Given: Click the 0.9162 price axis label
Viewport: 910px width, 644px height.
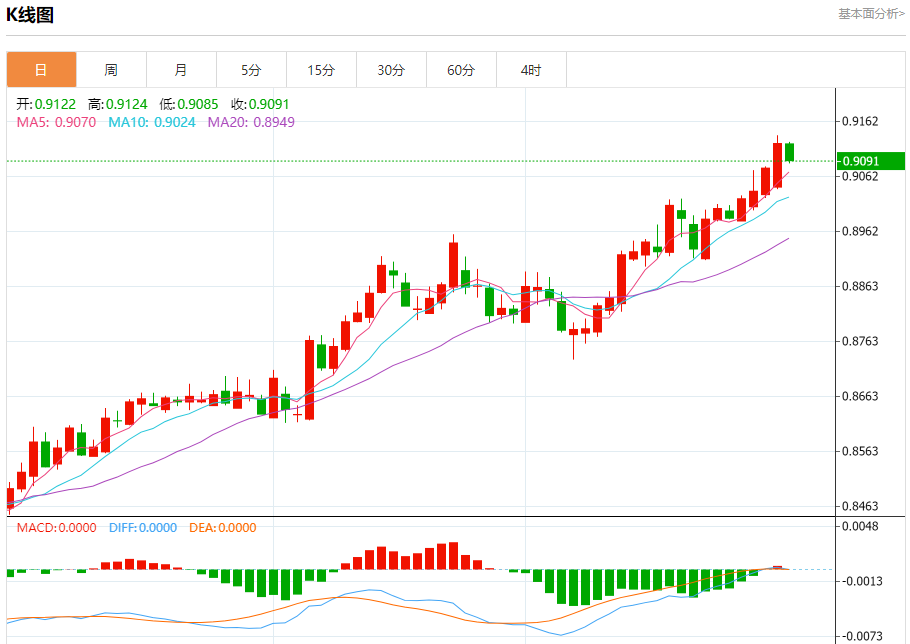Looking at the screenshot, I should (x=860, y=121).
